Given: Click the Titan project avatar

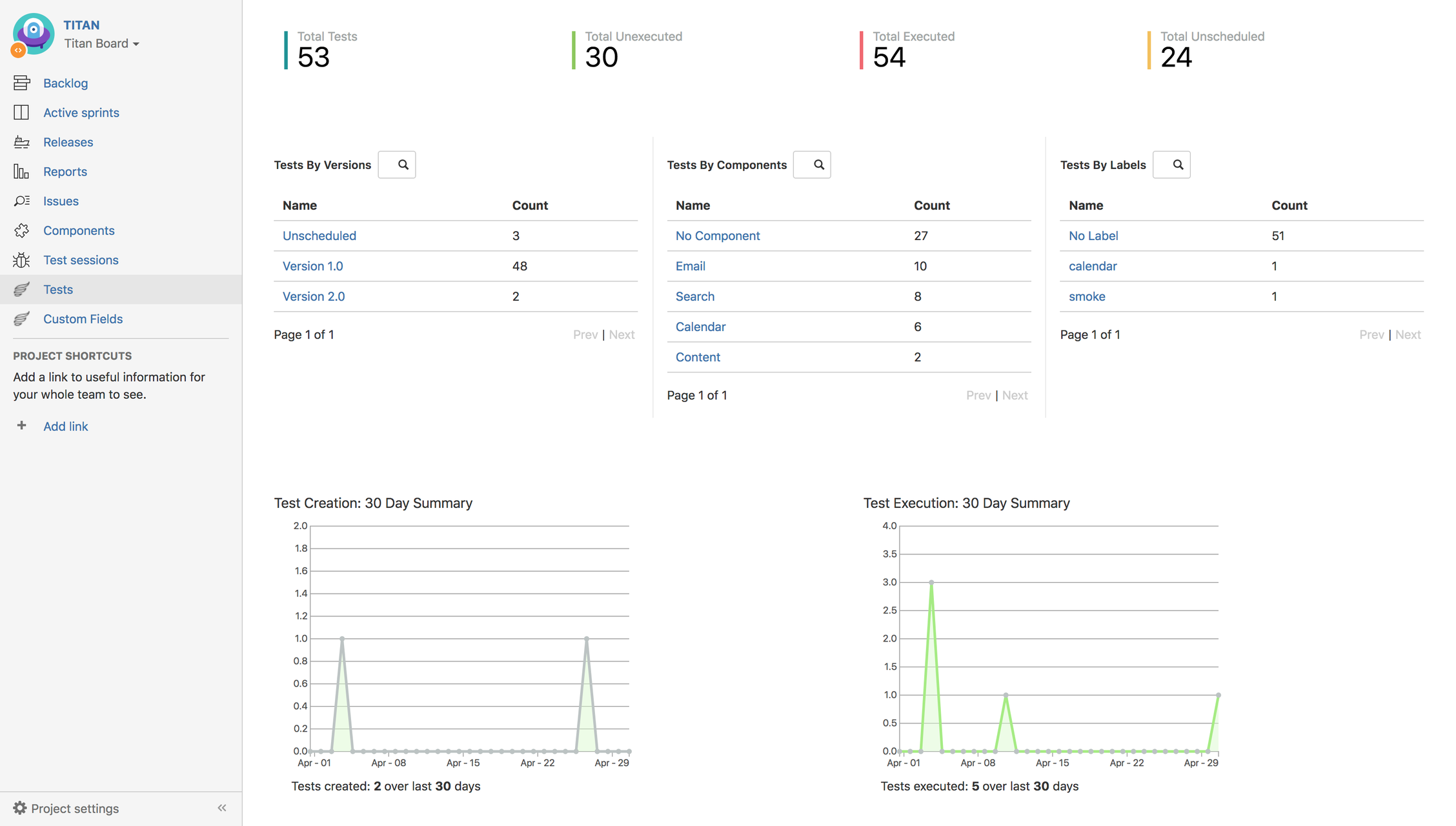Looking at the screenshot, I should [34, 34].
